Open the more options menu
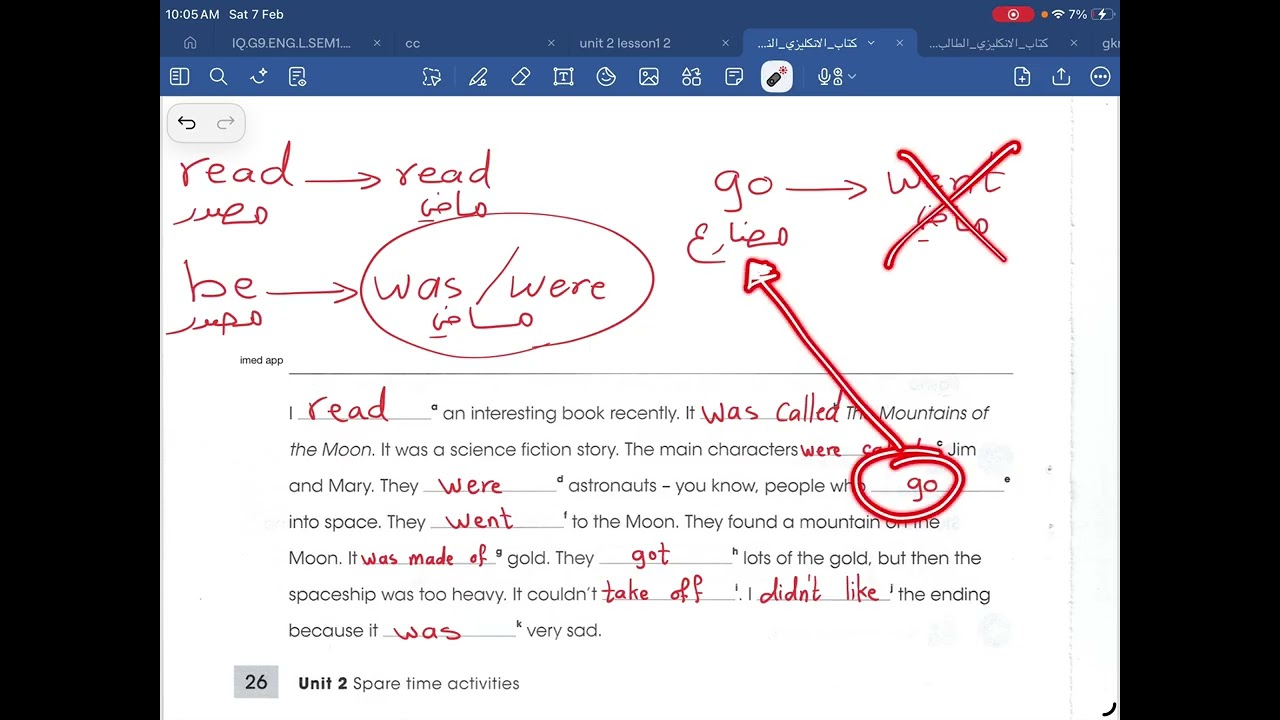Viewport: 1280px width, 720px height. [1100, 77]
